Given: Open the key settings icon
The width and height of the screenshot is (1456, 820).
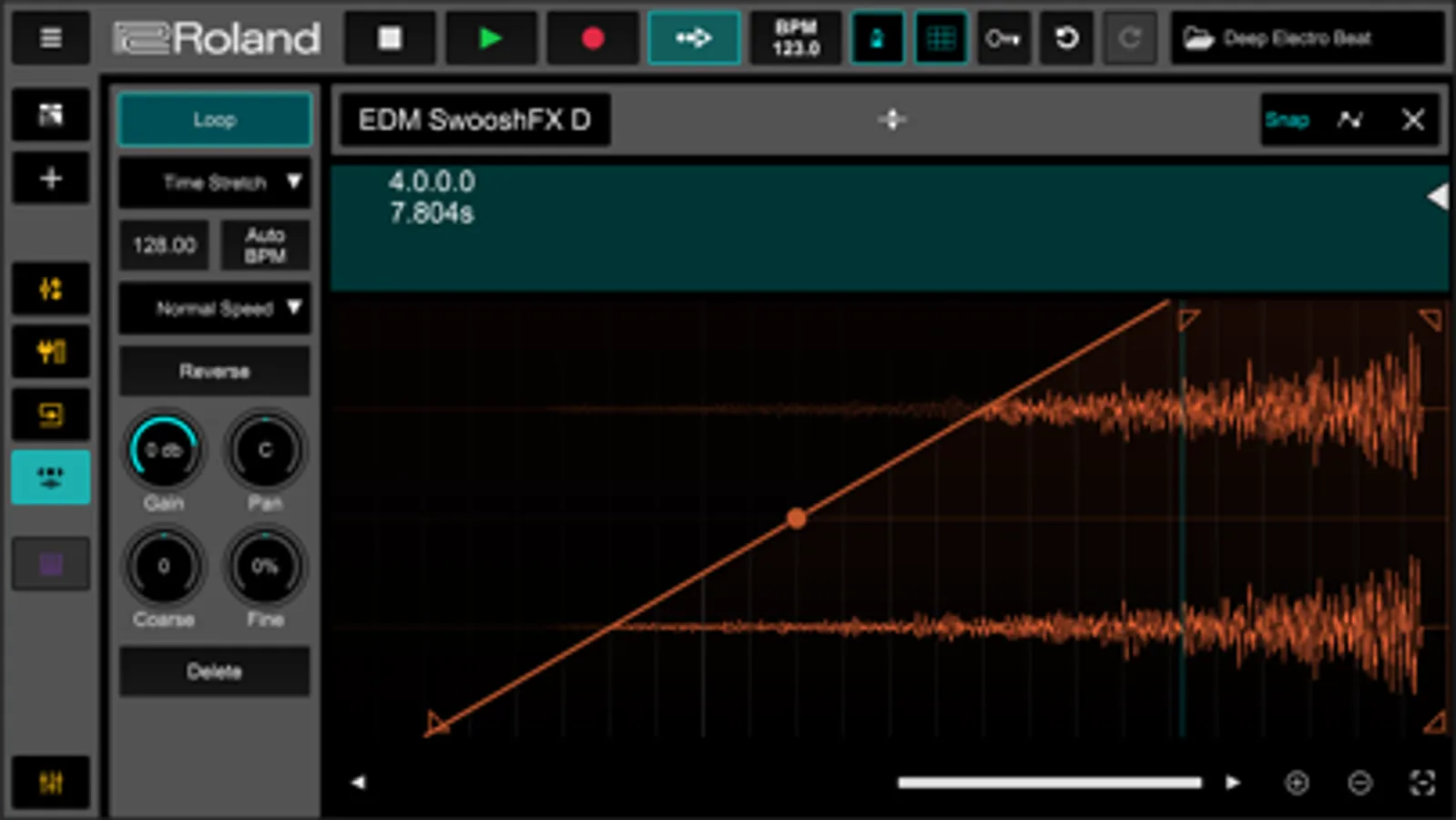Looking at the screenshot, I should coord(1003,38).
